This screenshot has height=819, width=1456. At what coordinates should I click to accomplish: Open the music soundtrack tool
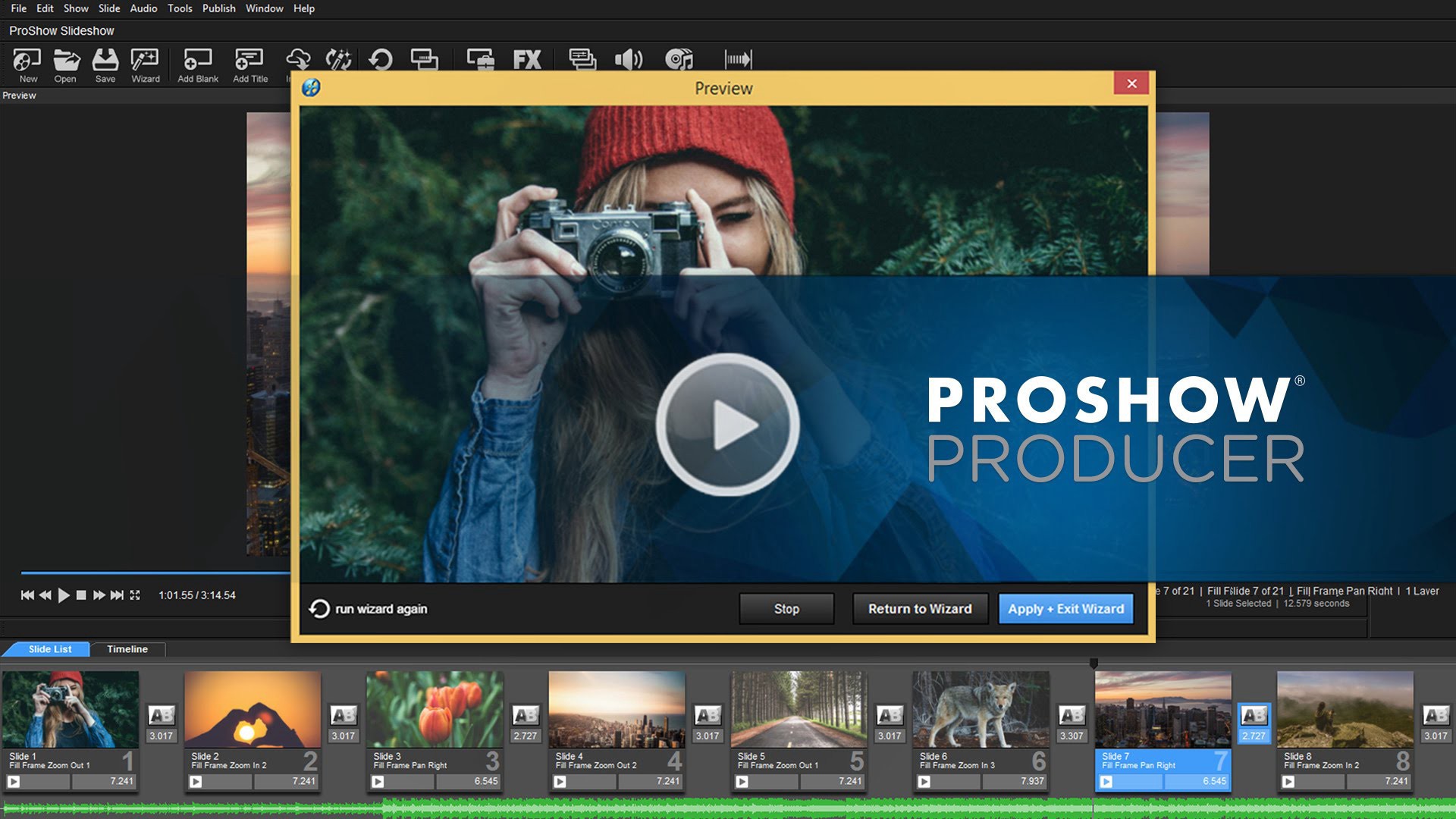pyautogui.click(x=679, y=59)
